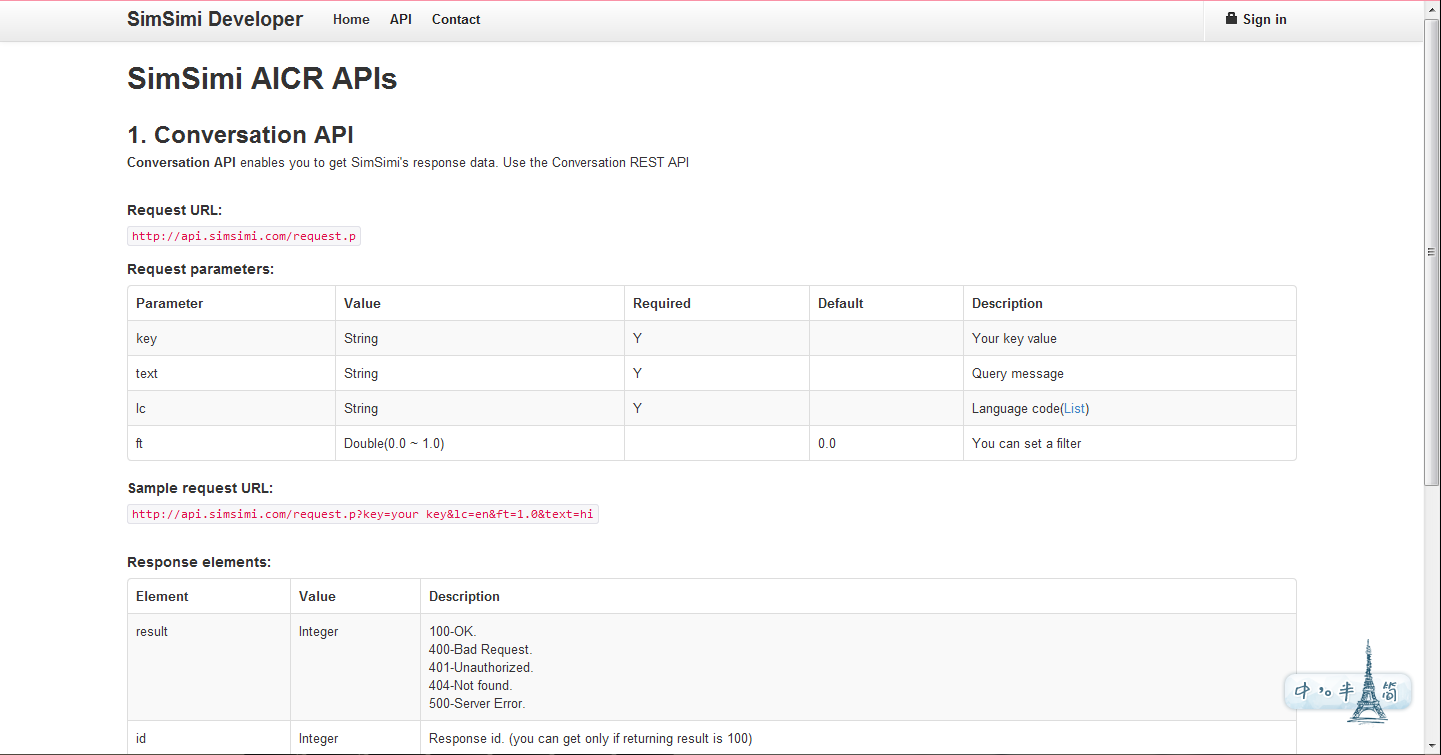Click the Sign in text link
The width and height of the screenshot is (1441, 755).
coord(1264,20)
